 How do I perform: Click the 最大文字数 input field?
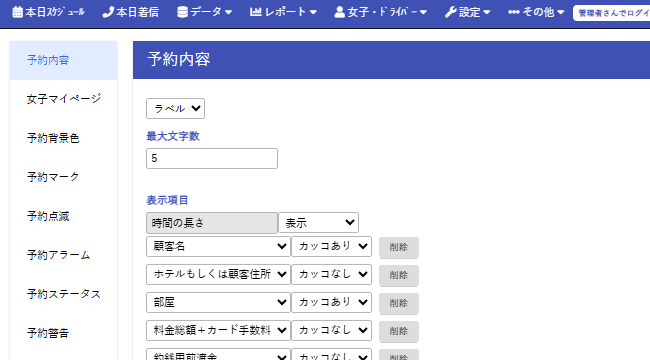[x=212, y=158]
